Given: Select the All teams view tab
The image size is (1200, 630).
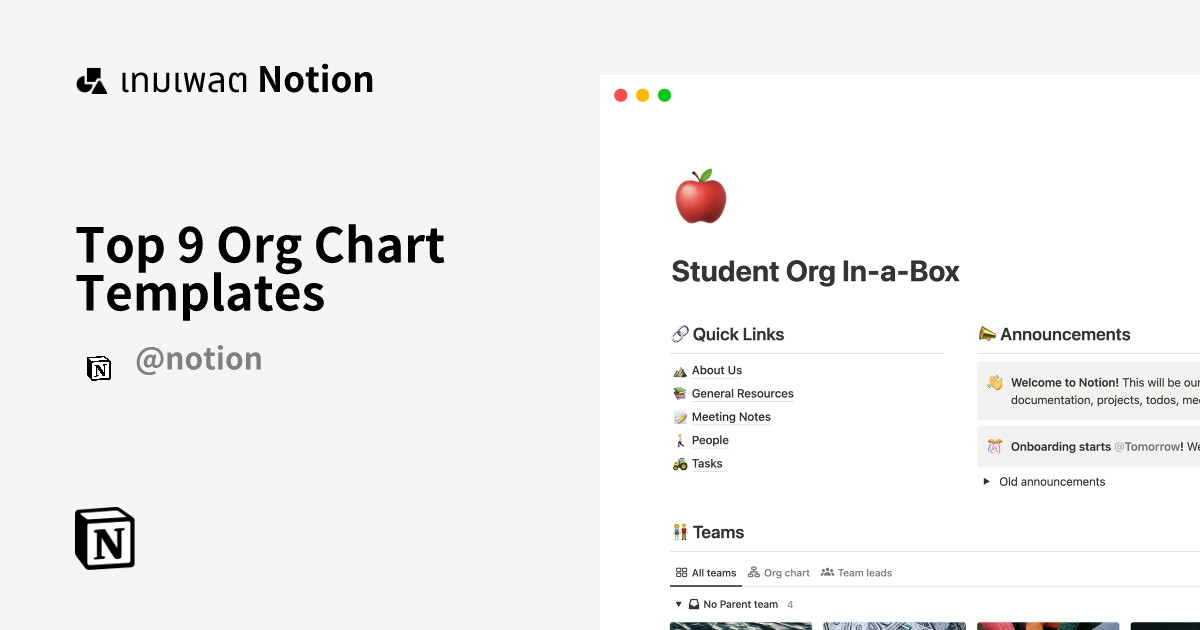Looking at the screenshot, I should point(705,572).
